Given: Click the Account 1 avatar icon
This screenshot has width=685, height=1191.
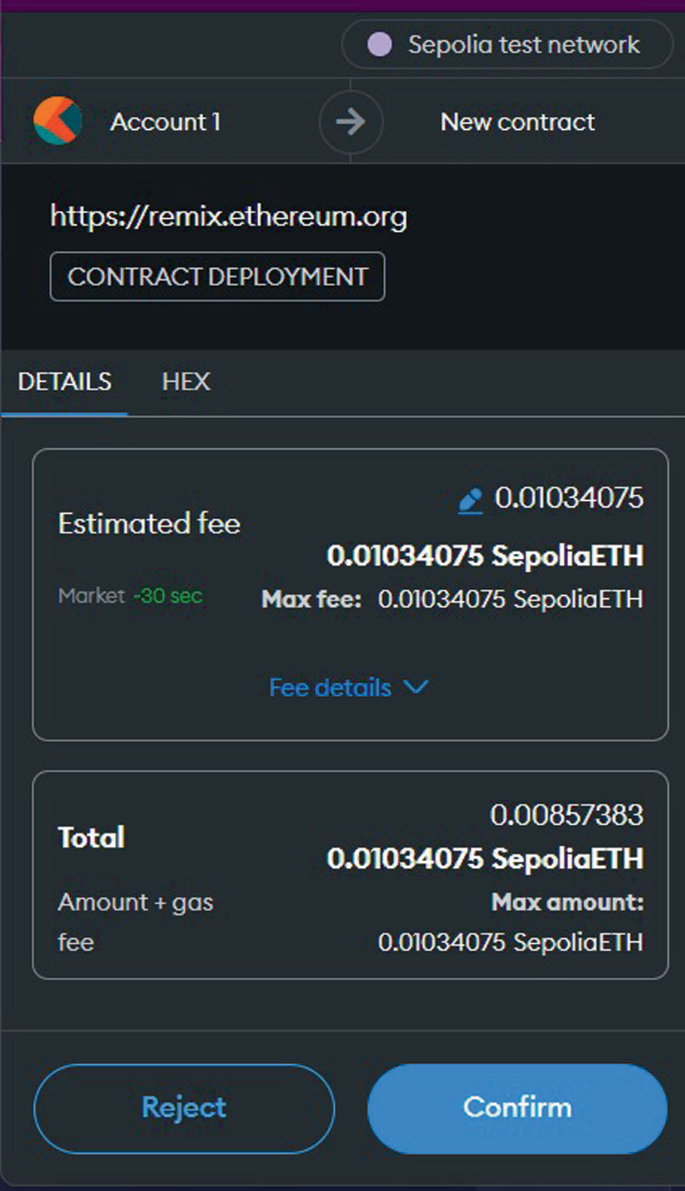Looking at the screenshot, I should (x=58, y=122).
